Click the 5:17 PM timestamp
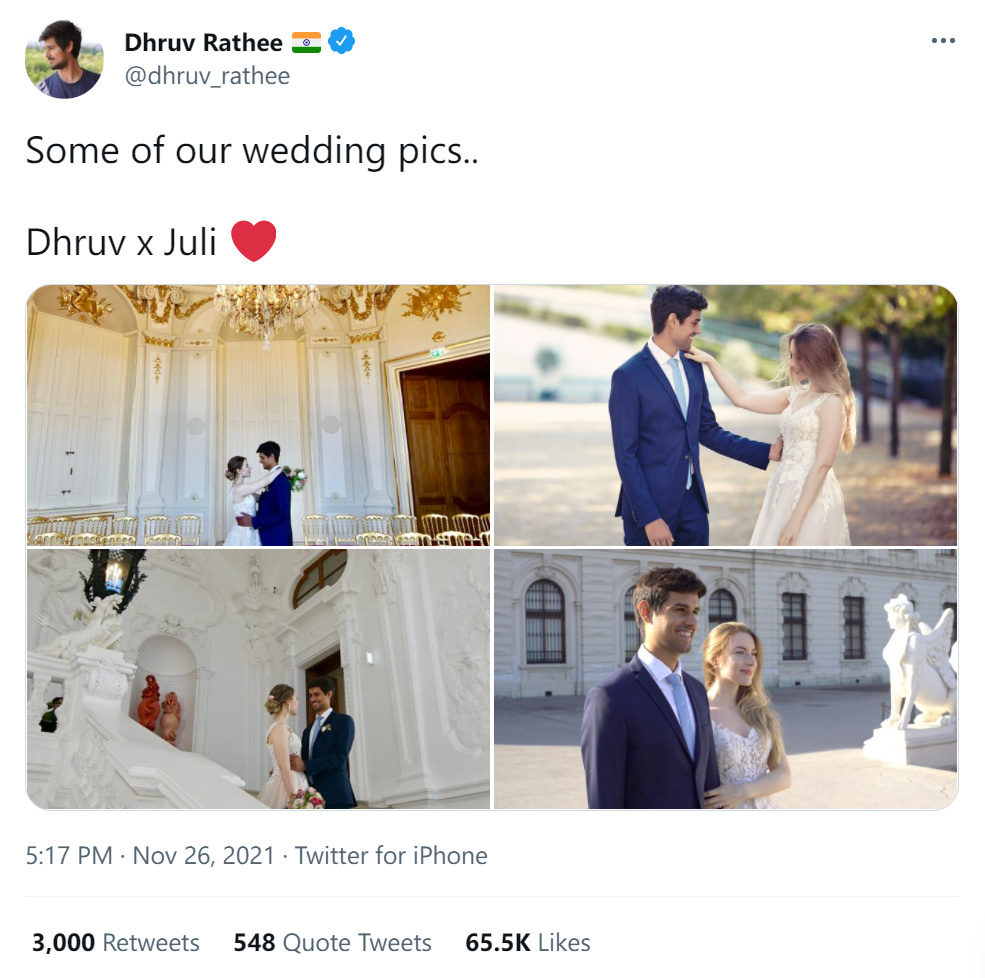The height and width of the screenshot is (978, 985). 69,856
